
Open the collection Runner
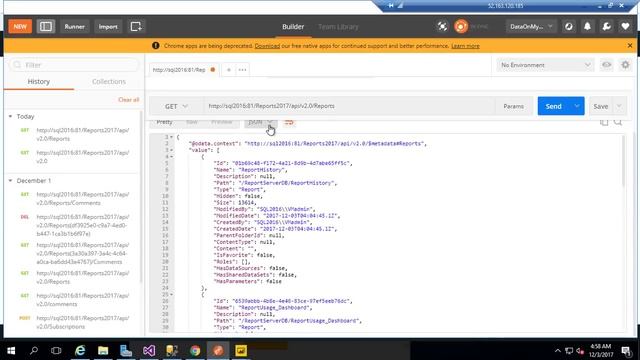[x=74, y=27]
